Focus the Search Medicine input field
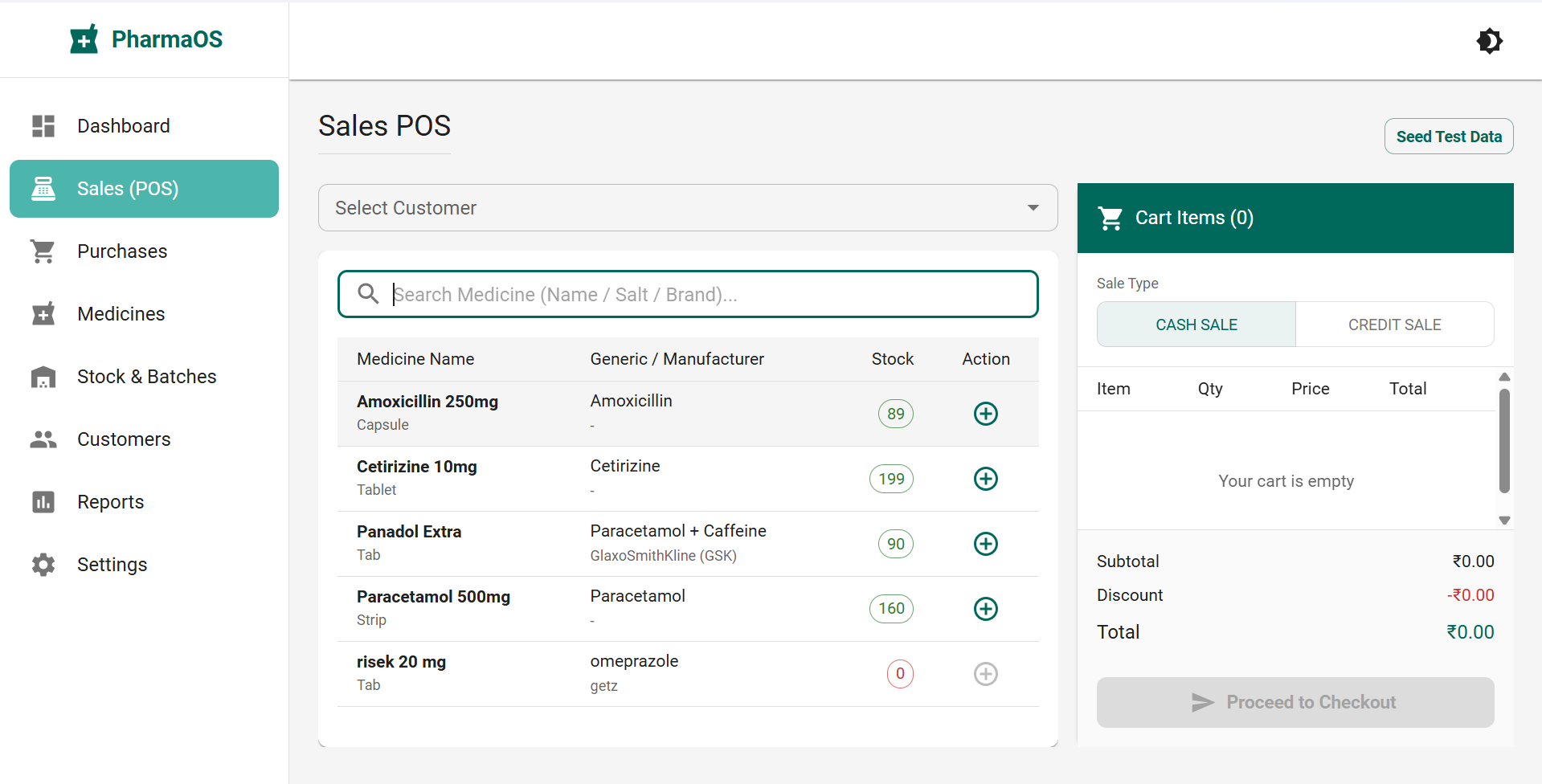The image size is (1542, 784). pos(707,295)
